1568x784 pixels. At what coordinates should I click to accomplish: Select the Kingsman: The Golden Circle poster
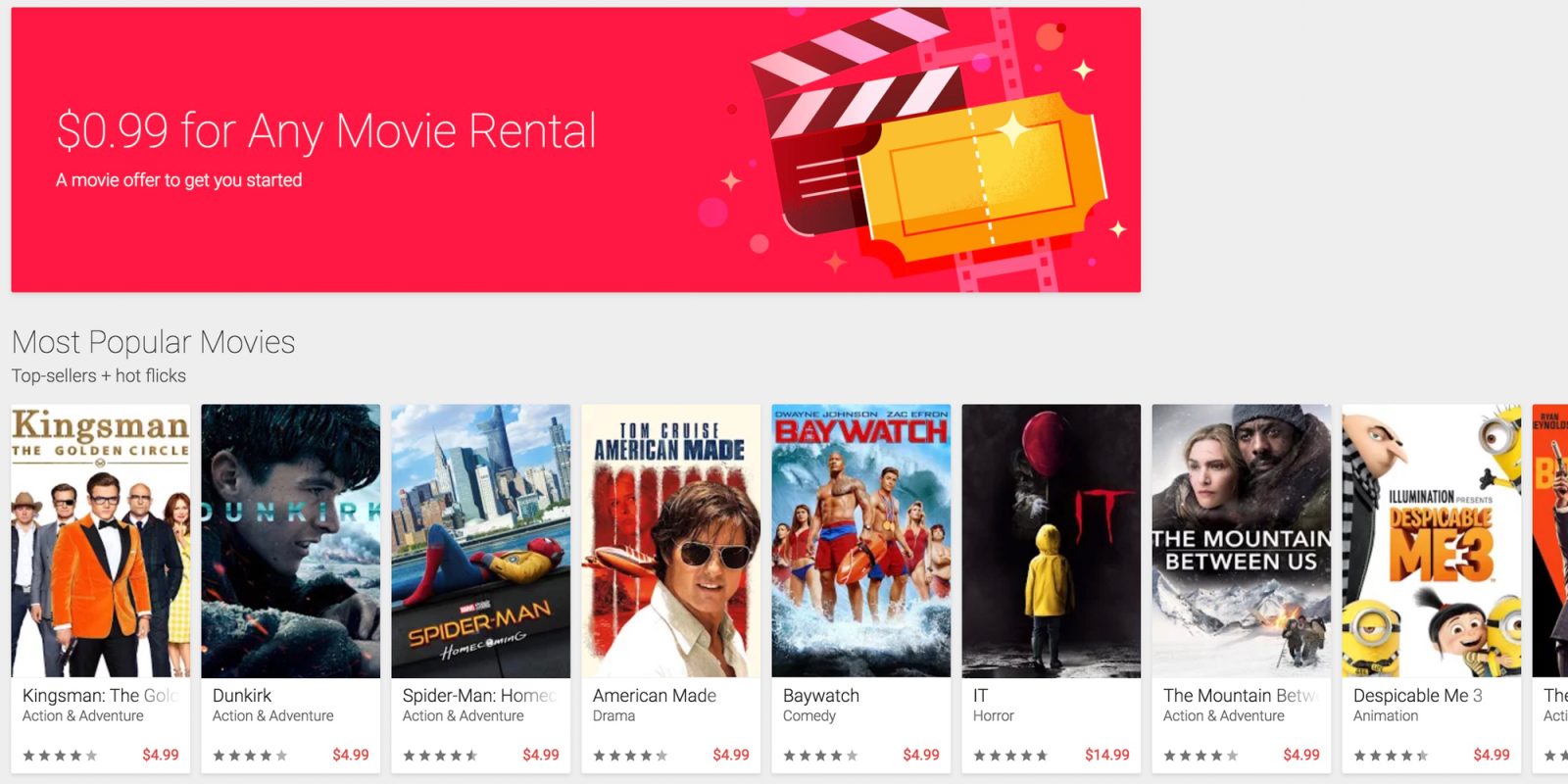101,541
